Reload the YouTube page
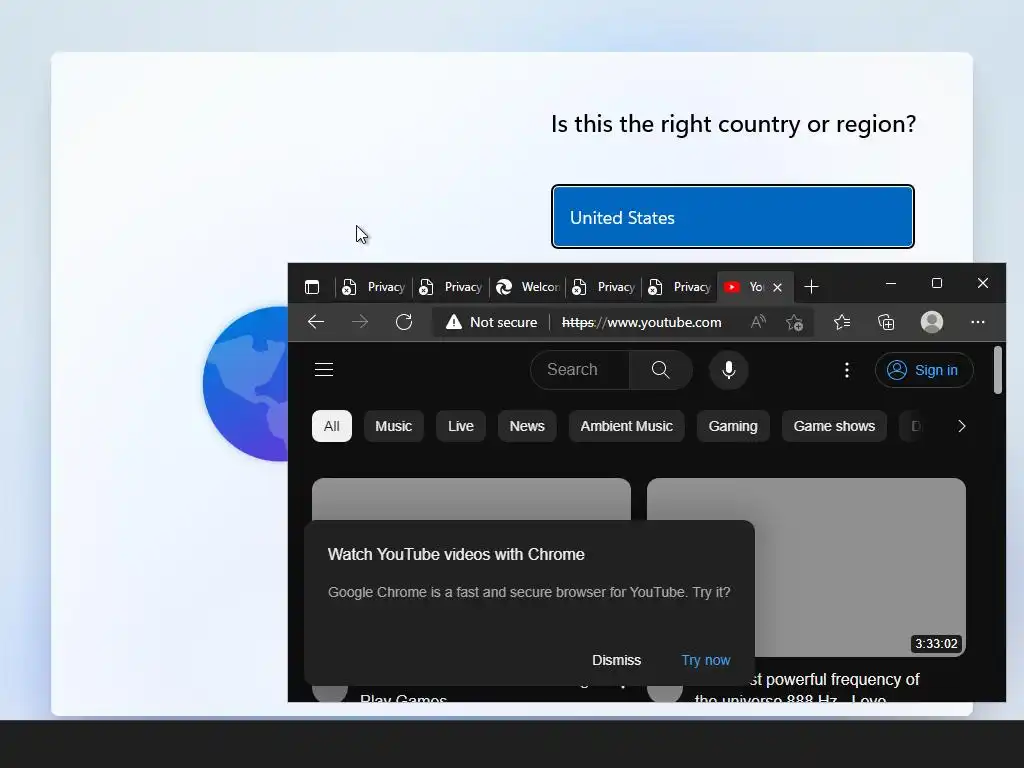 pos(404,322)
